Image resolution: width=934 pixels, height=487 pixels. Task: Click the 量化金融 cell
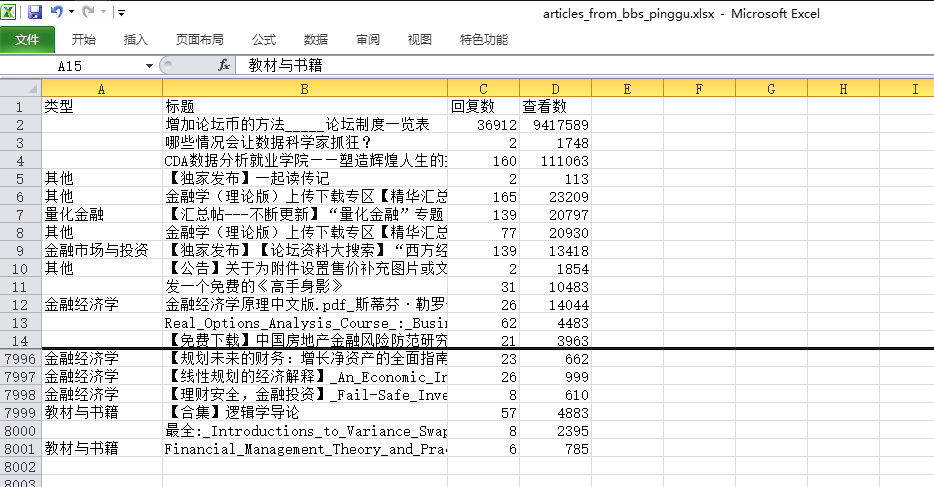tap(102, 214)
